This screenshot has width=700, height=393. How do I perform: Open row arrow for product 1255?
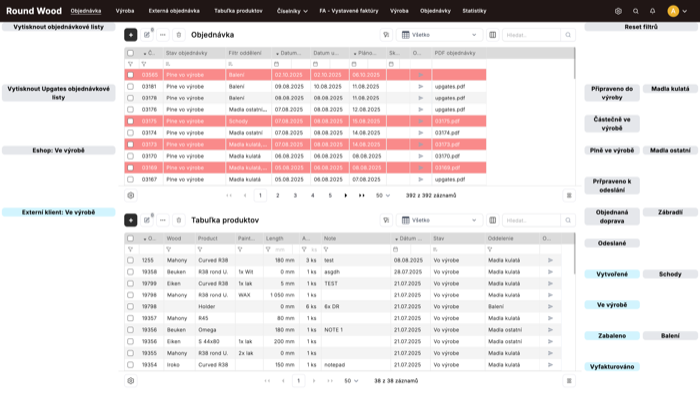tap(550, 260)
